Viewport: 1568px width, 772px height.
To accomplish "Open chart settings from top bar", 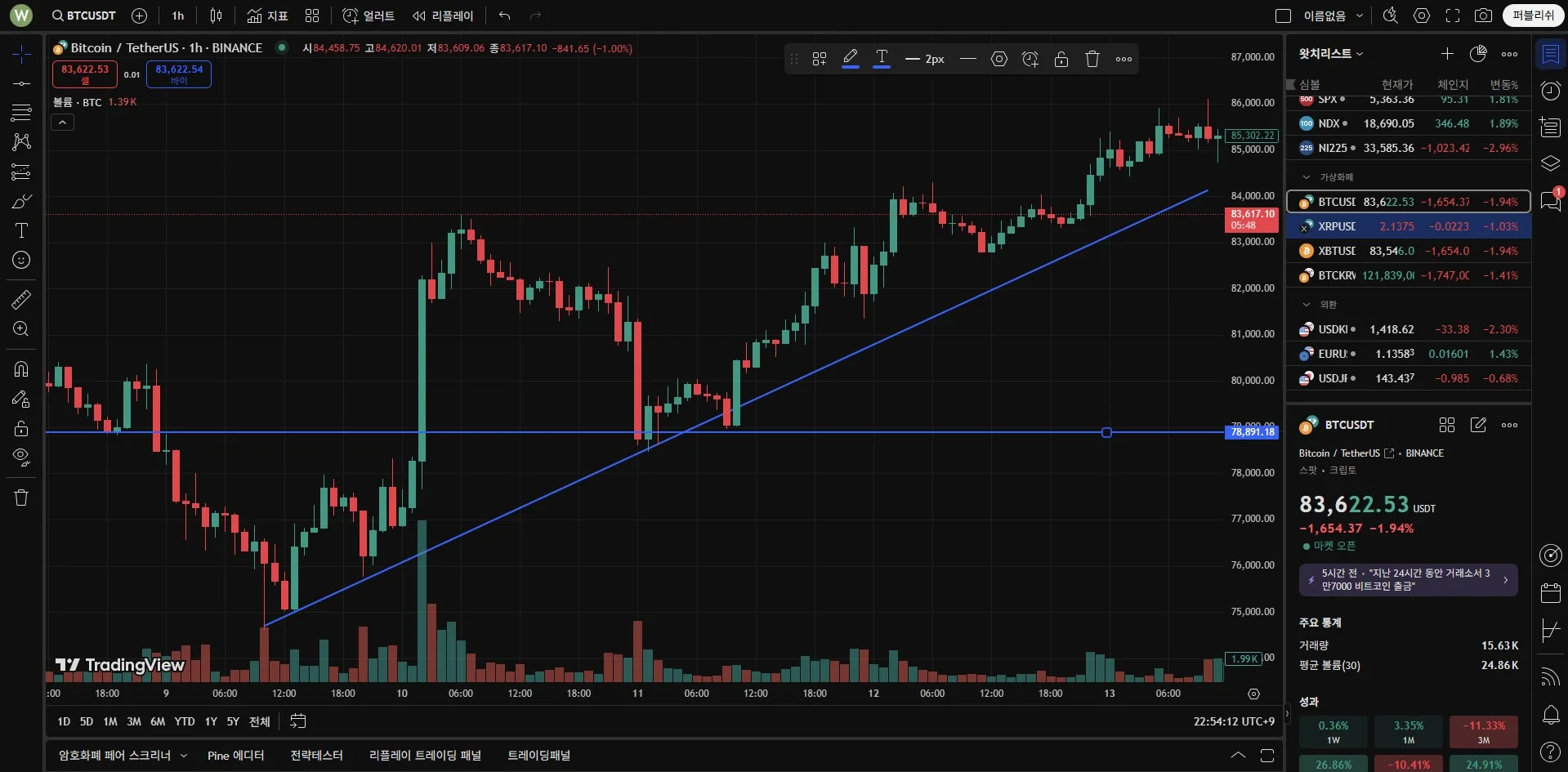I will (1422, 16).
